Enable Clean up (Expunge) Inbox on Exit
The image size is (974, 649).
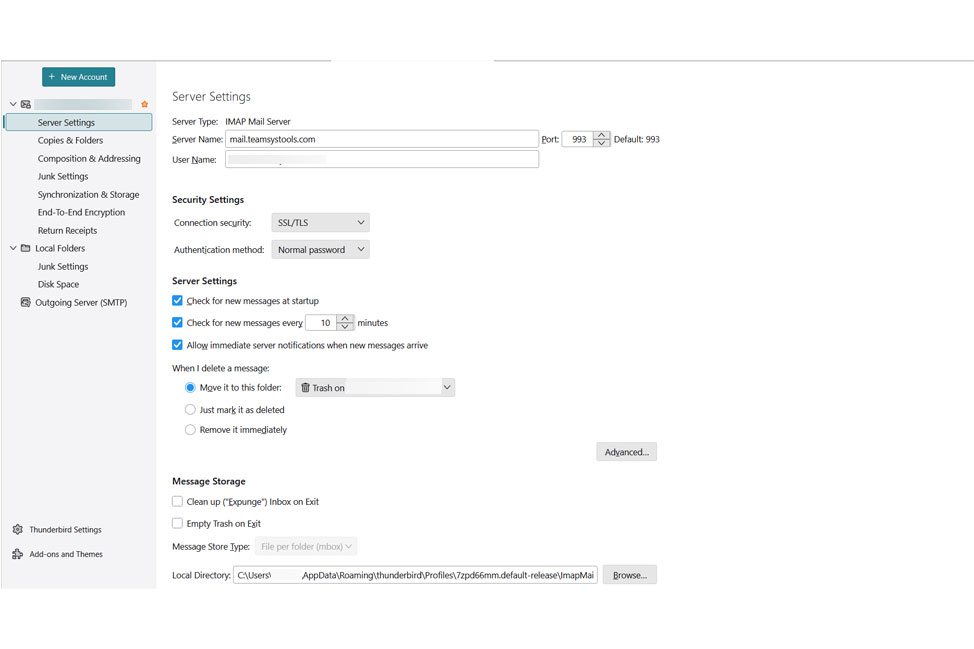coord(177,501)
